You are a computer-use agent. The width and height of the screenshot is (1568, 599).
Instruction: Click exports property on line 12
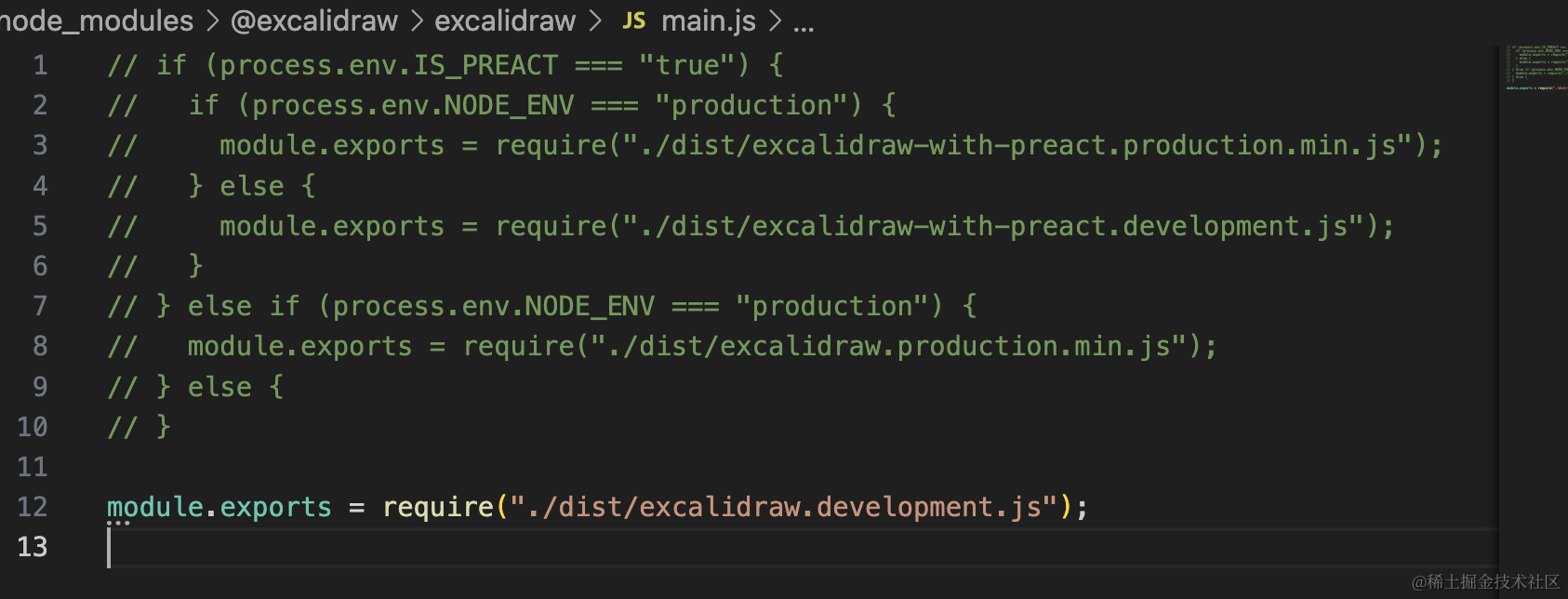(x=275, y=507)
